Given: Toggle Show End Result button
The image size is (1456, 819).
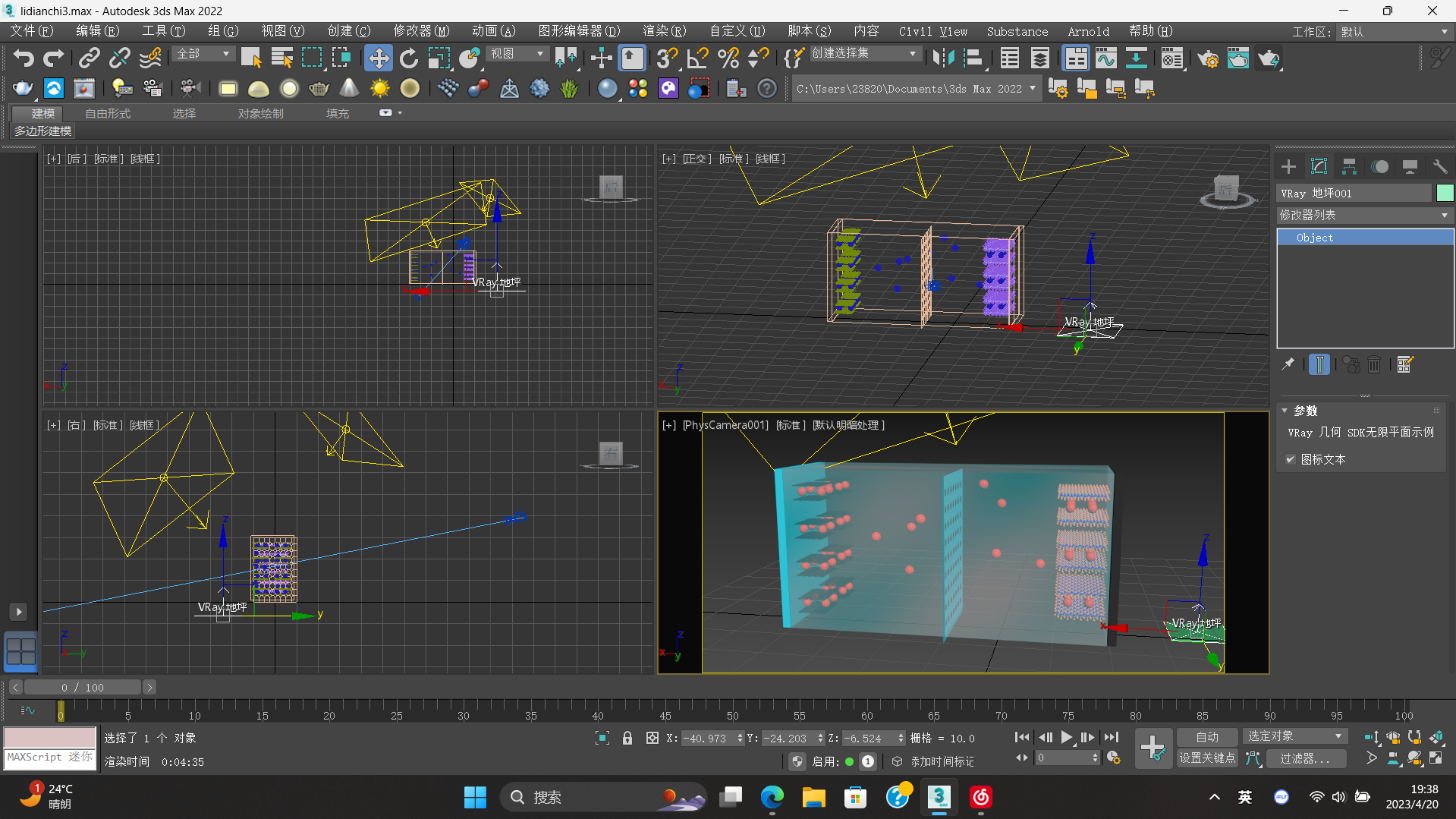Looking at the screenshot, I should 1319,365.
